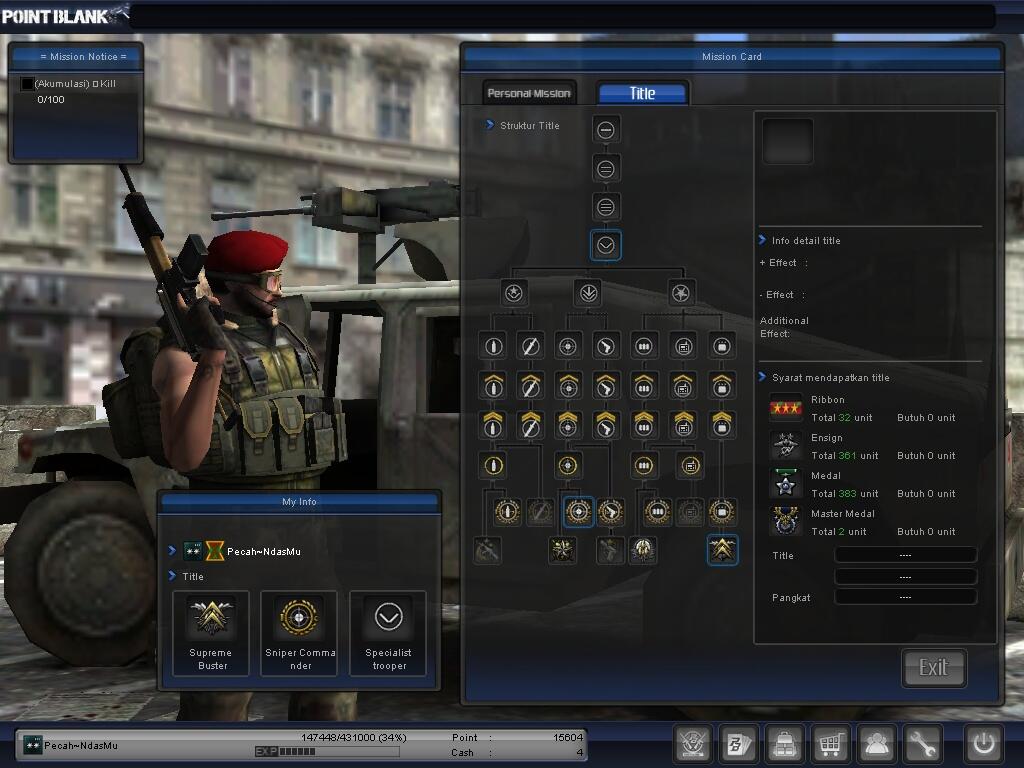Select the double-chevron radio title icon

683,425
